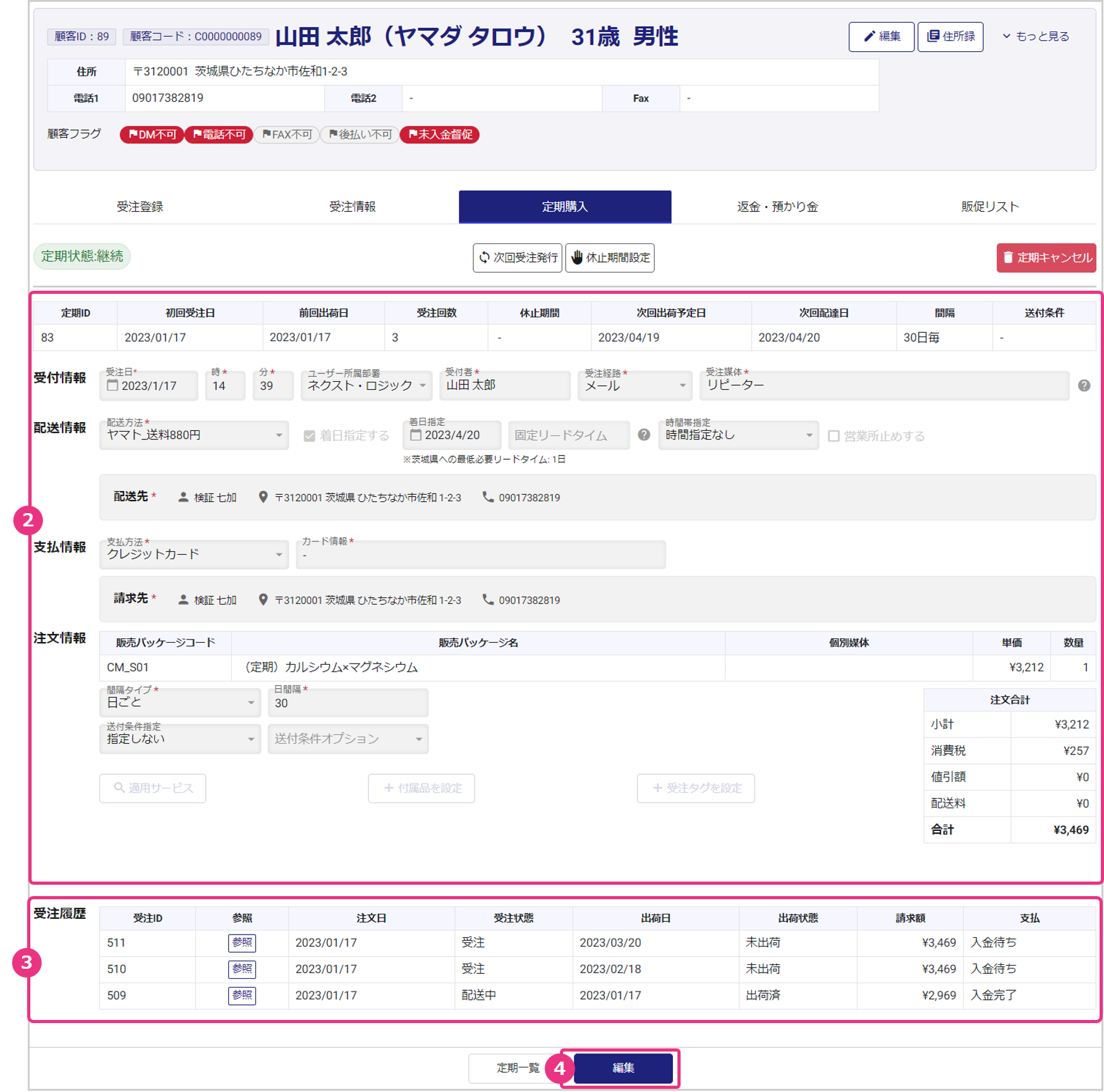Click the 住所録 address book button
This screenshot has width=1104, height=1092.
(x=950, y=37)
